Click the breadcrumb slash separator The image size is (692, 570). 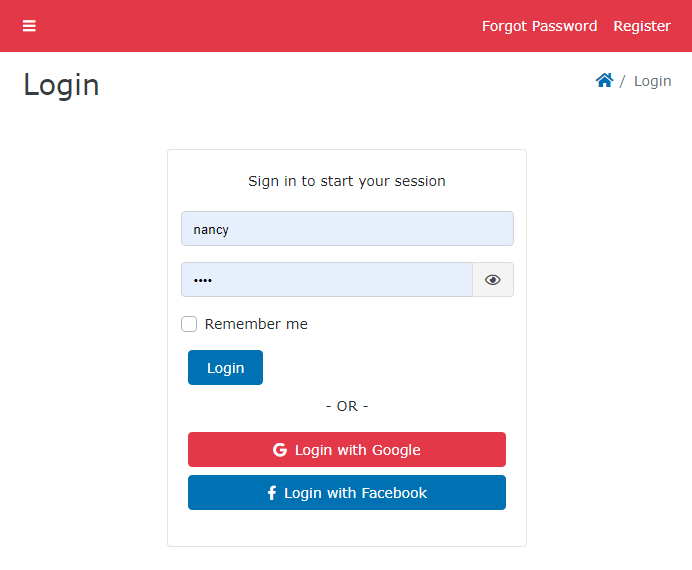[x=623, y=81]
